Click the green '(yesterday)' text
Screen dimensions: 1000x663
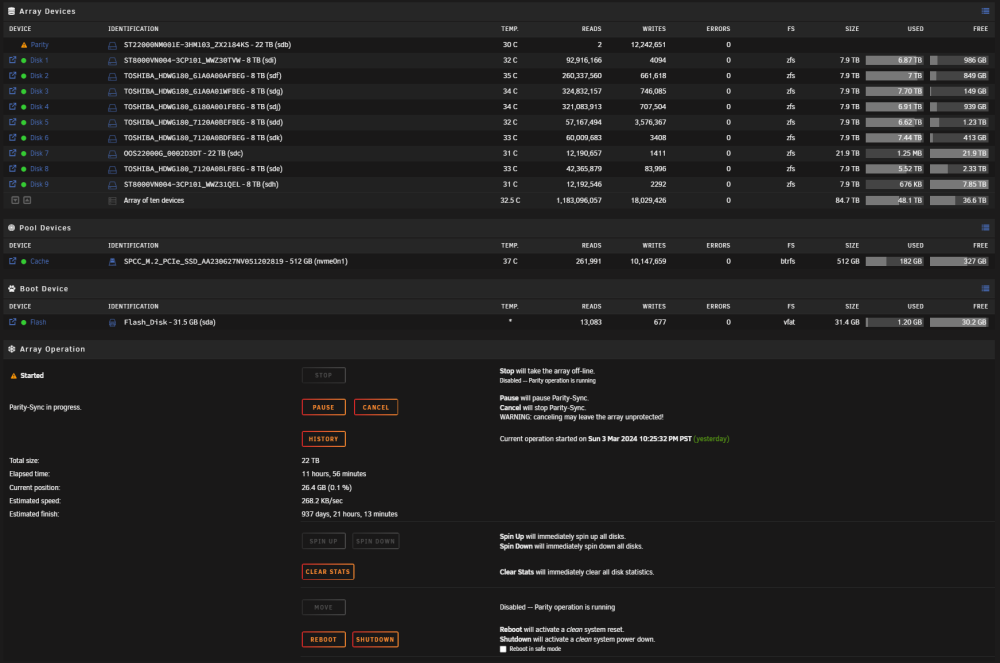[711, 439]
